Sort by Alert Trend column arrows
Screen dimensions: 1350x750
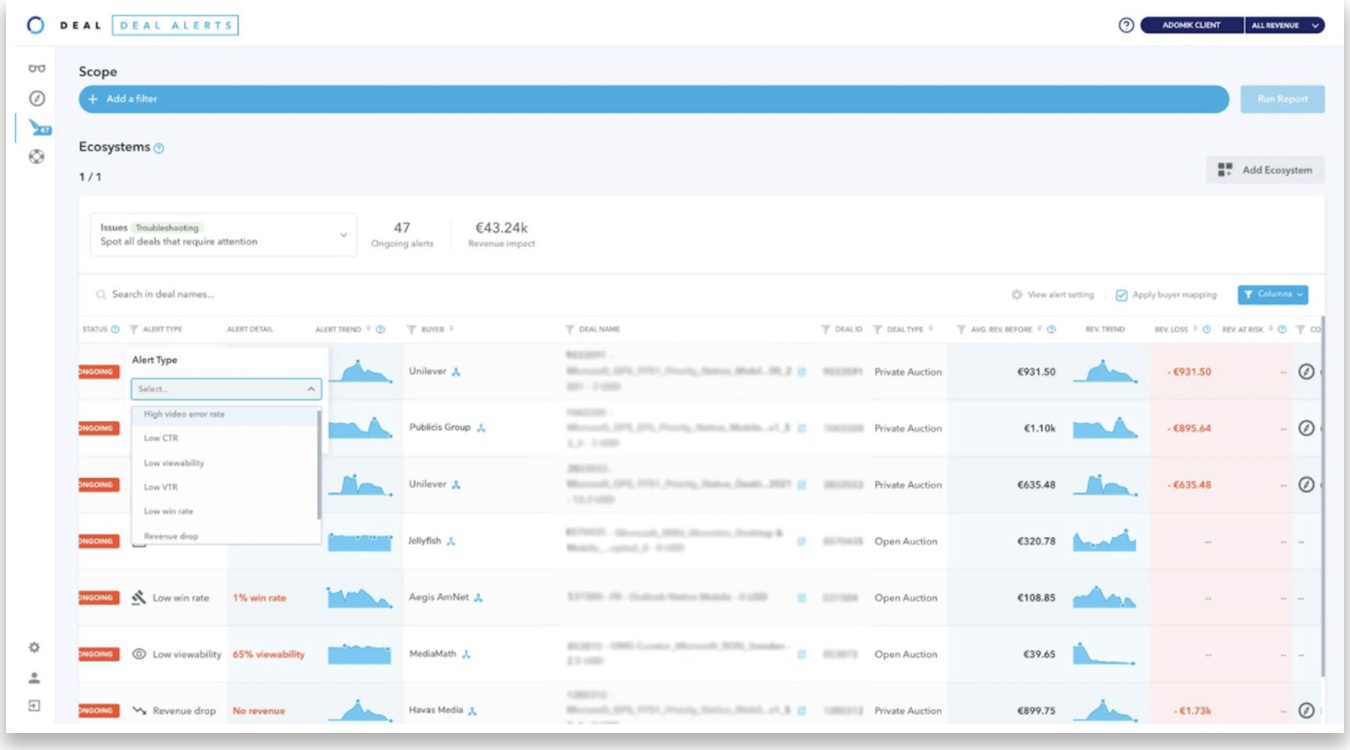click(x=369, y=329)
